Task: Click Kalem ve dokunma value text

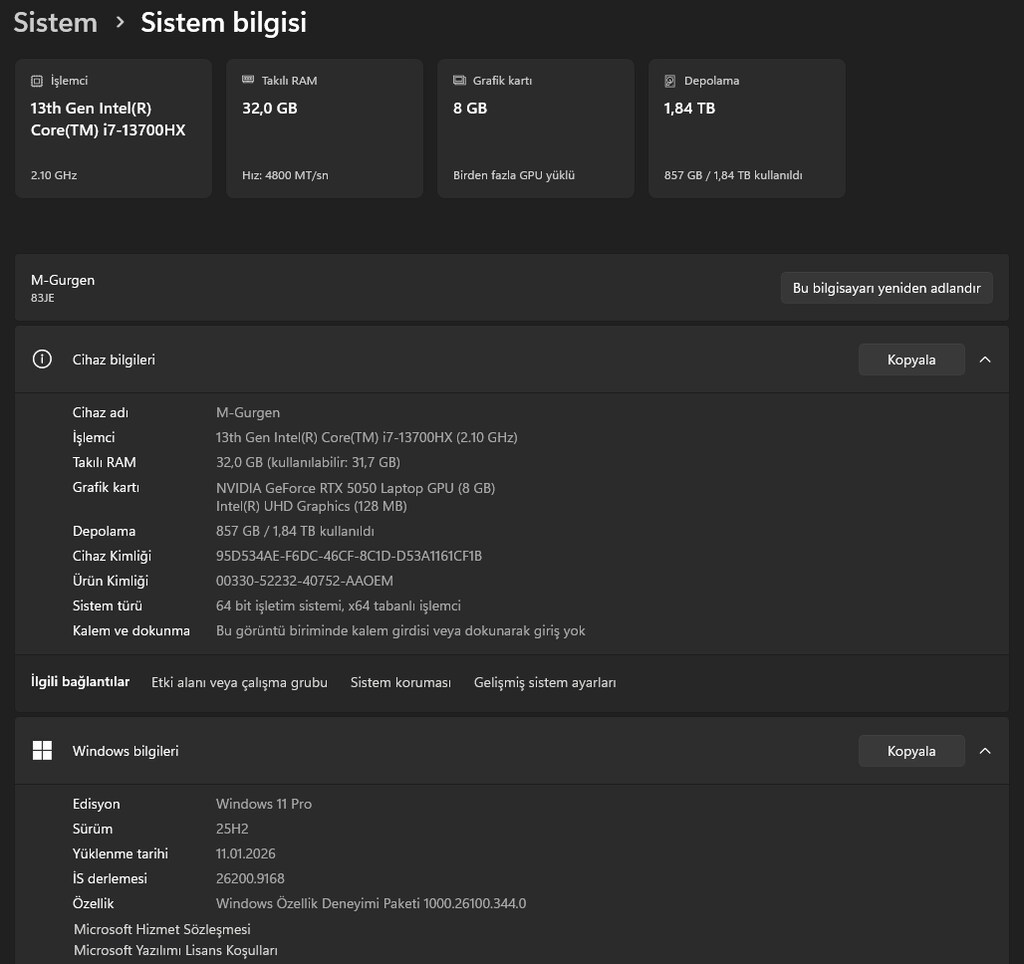Action: [x=400, y=631]
